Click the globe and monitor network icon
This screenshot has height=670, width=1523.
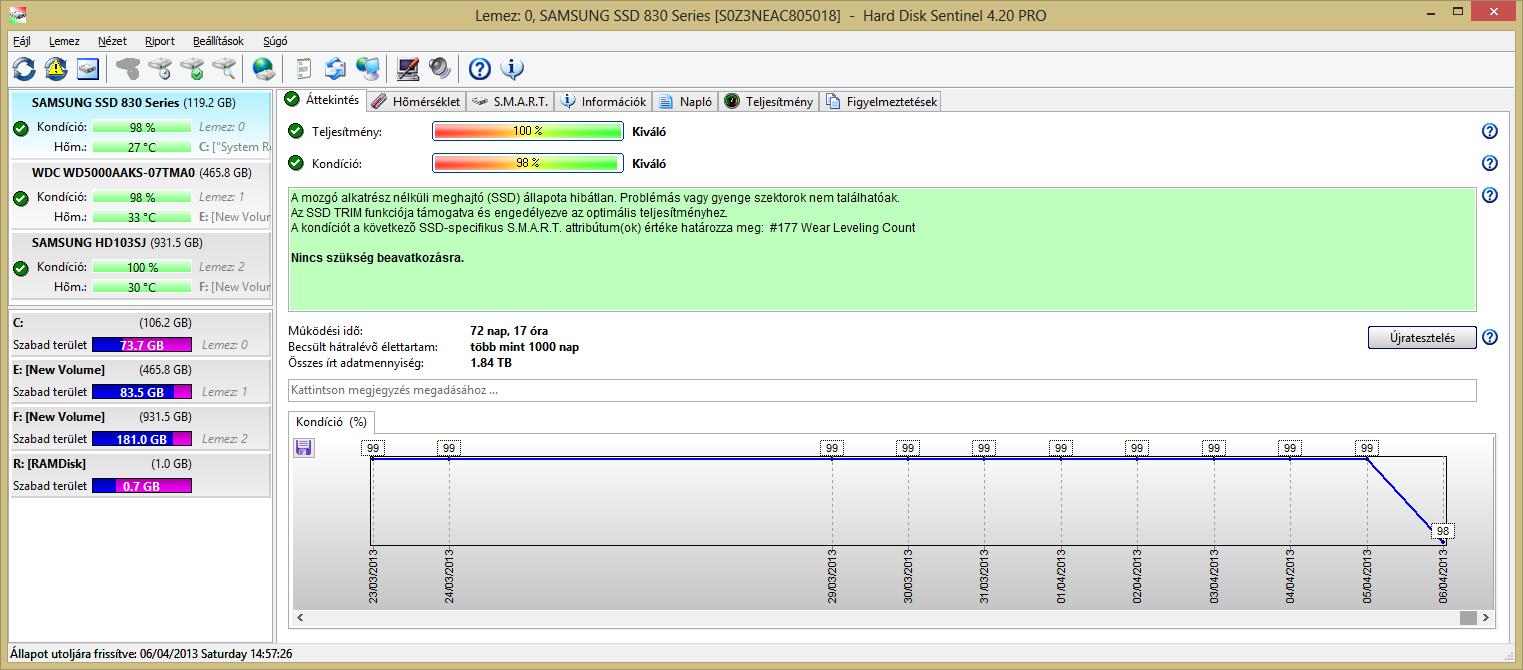pos(367,68)
